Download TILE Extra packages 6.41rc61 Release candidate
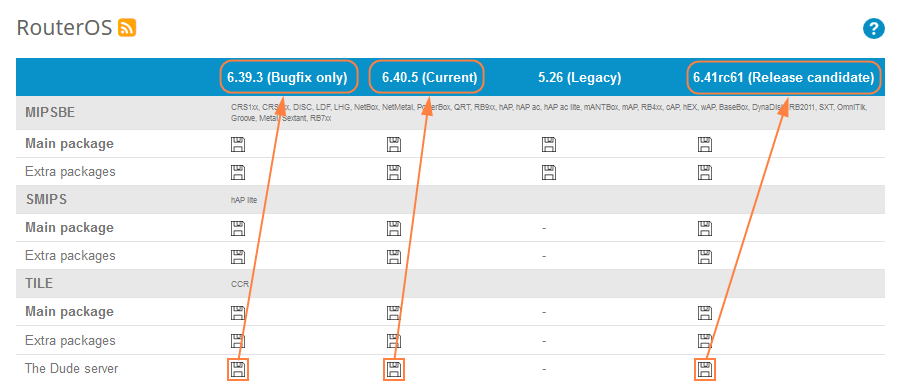Screen dimensions: 903x381 coord(705,340)
